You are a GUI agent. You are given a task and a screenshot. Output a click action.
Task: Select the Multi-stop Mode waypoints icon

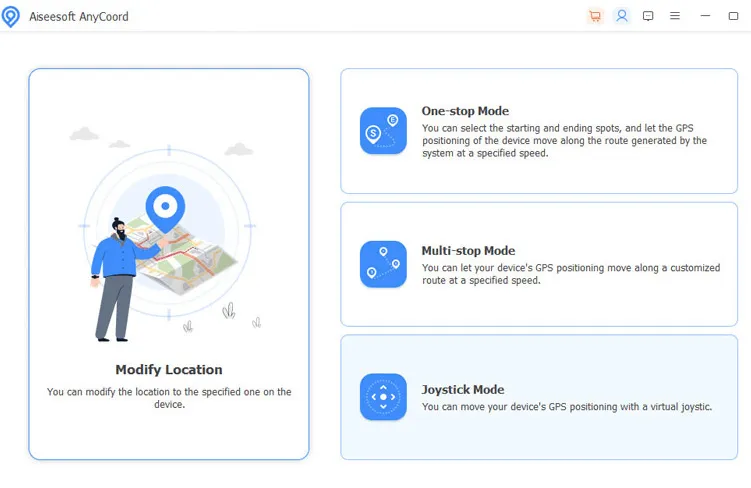(x=383, y=264)
